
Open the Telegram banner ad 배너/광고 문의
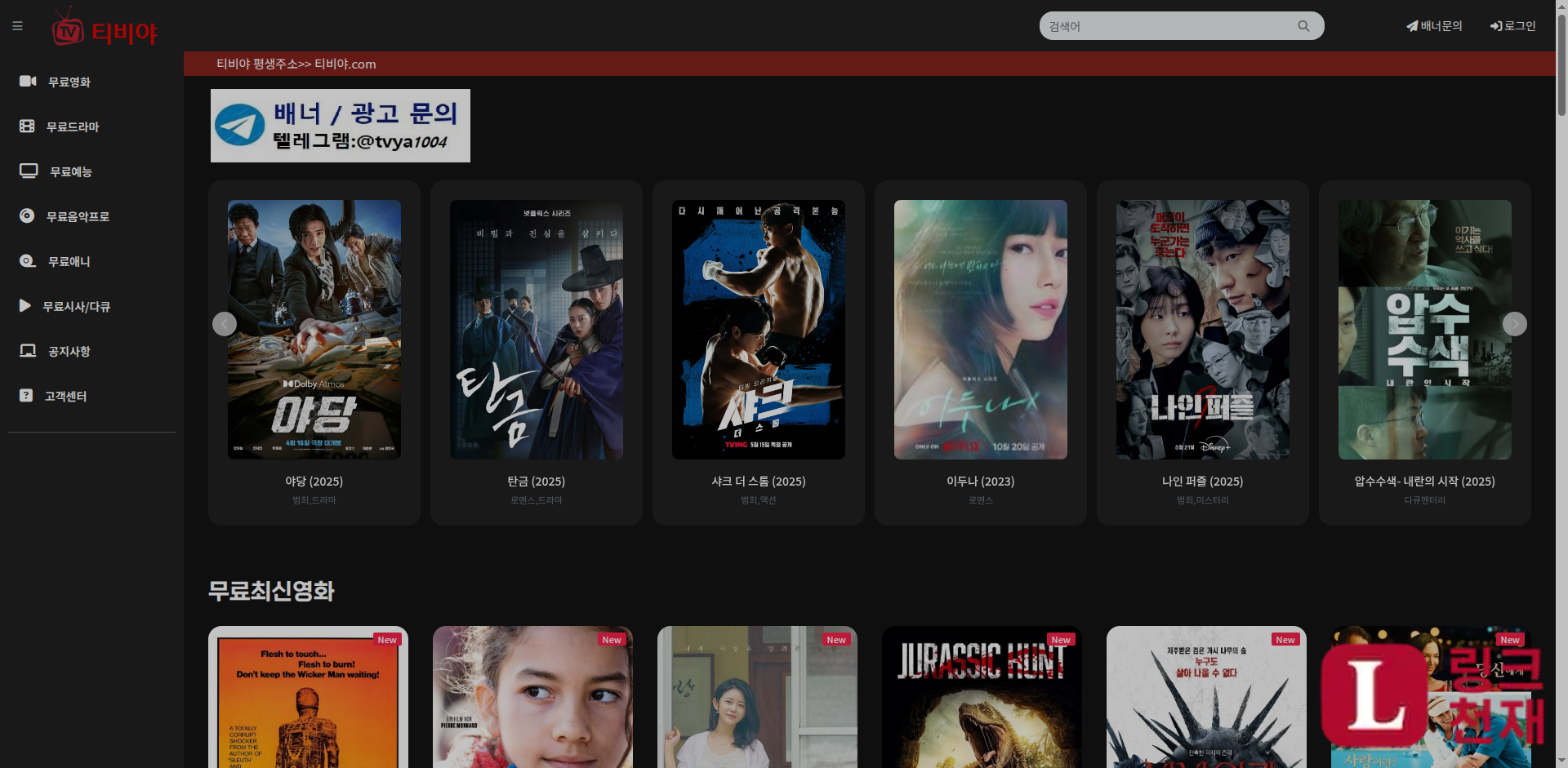click(x=341, y=126)
